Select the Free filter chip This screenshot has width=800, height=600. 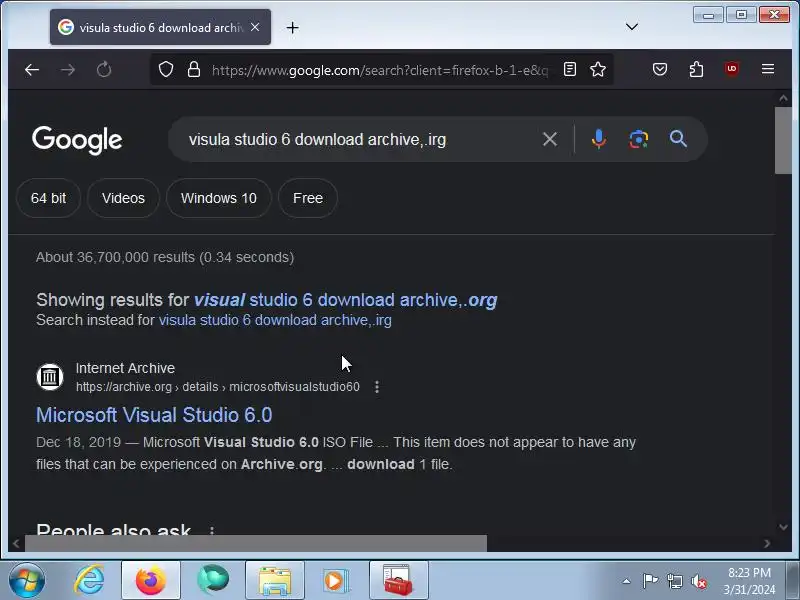(308, 198)
